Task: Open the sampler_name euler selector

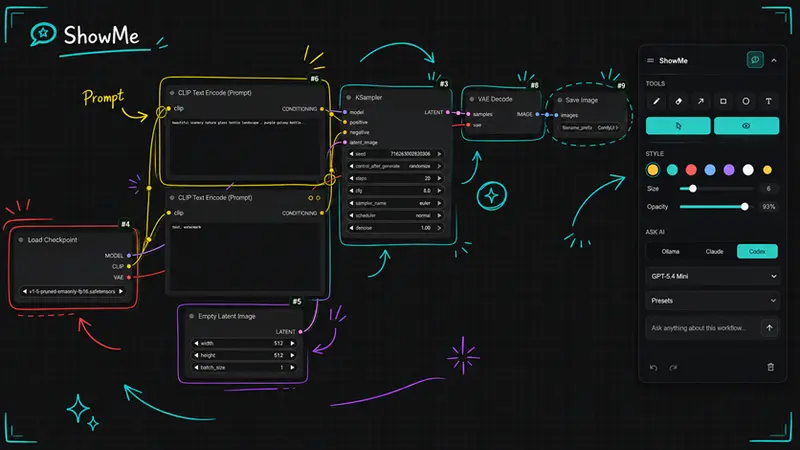Action: click(395, 203)
